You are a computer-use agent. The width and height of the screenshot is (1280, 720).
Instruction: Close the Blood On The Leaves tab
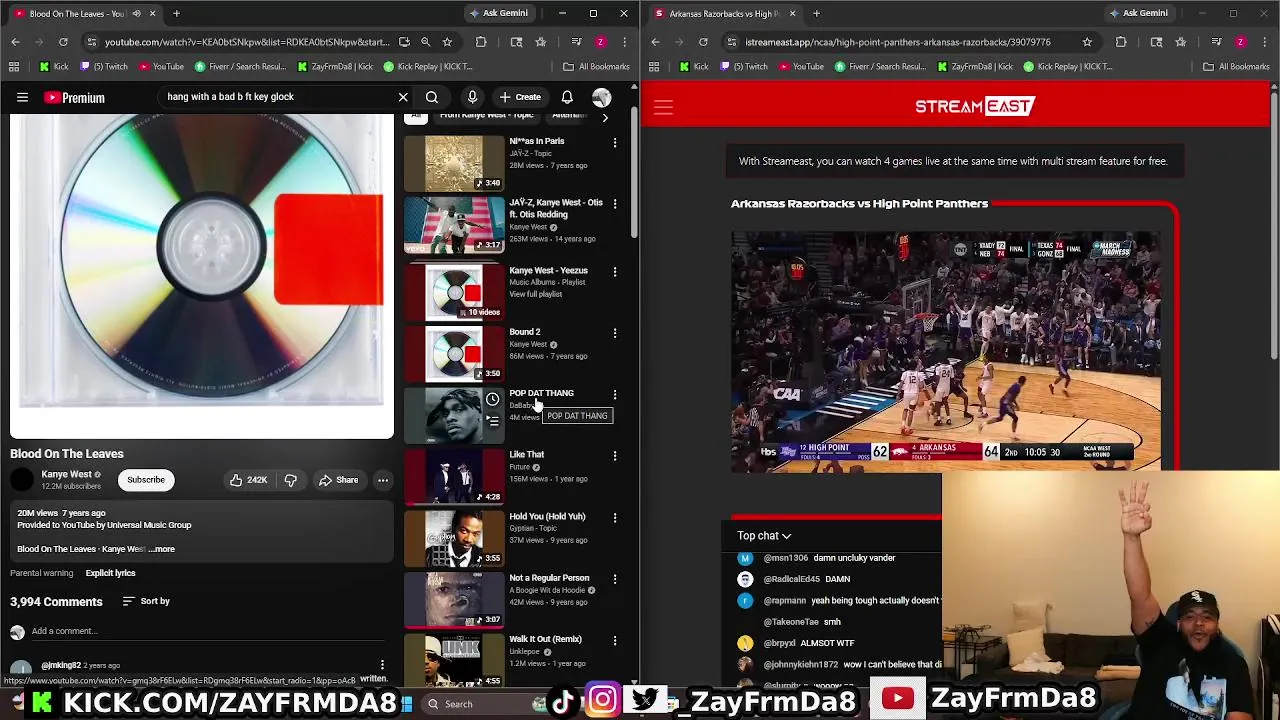(152, 13)
